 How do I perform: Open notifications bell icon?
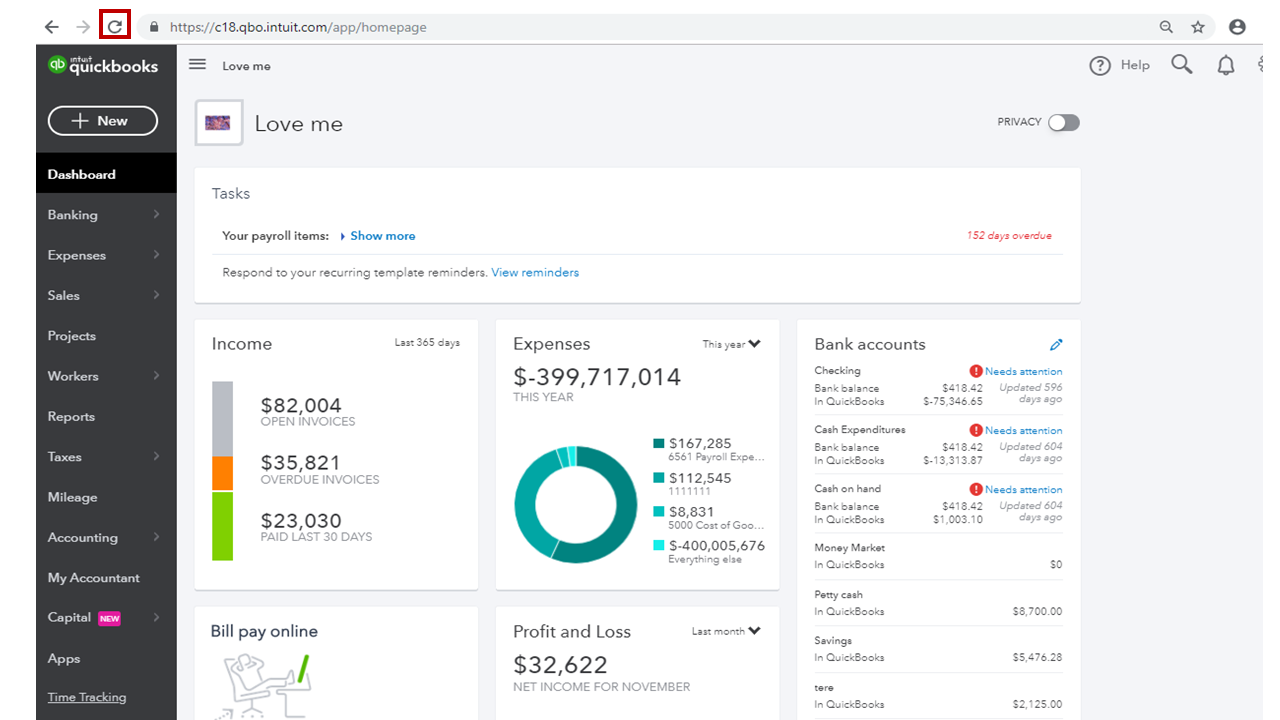pos(1225,66)
